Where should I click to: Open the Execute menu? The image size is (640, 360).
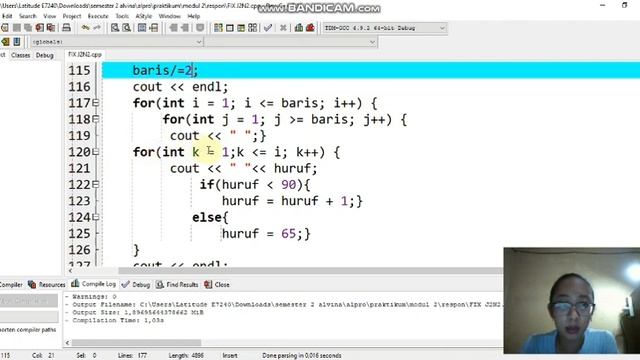click(98, 16)
